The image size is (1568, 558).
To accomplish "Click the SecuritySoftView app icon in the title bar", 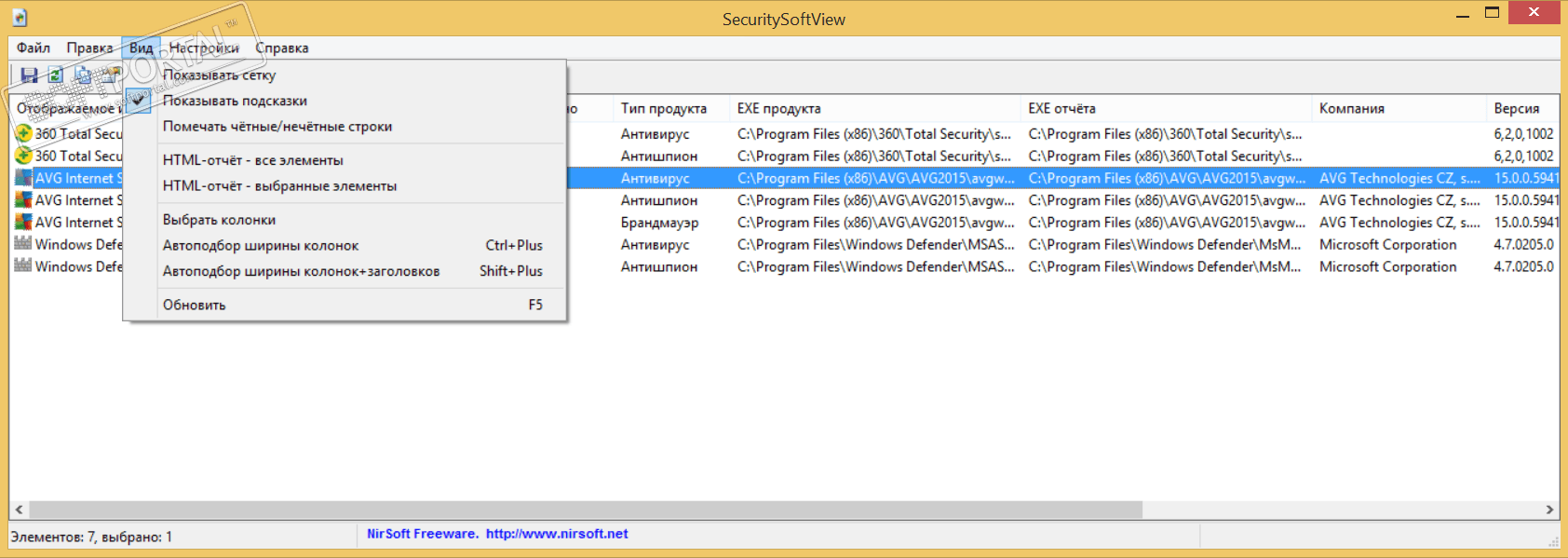I will pos(20,18).
